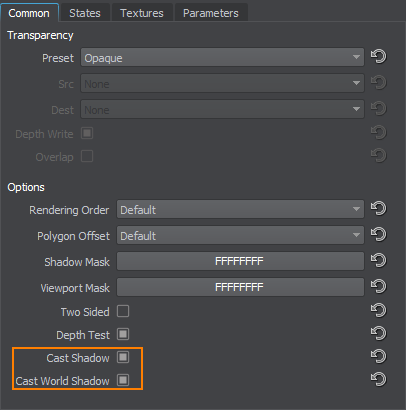Image resolution: width=406 pixels, height=410 pixels.
Task: Disable the Cast Shadow checkbox
Action: 123,357
